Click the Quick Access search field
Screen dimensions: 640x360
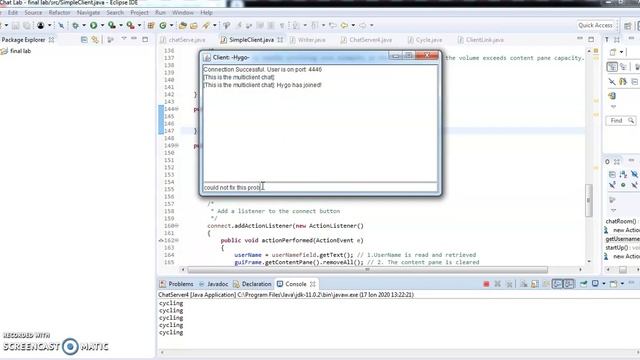[x=596, y=25]
